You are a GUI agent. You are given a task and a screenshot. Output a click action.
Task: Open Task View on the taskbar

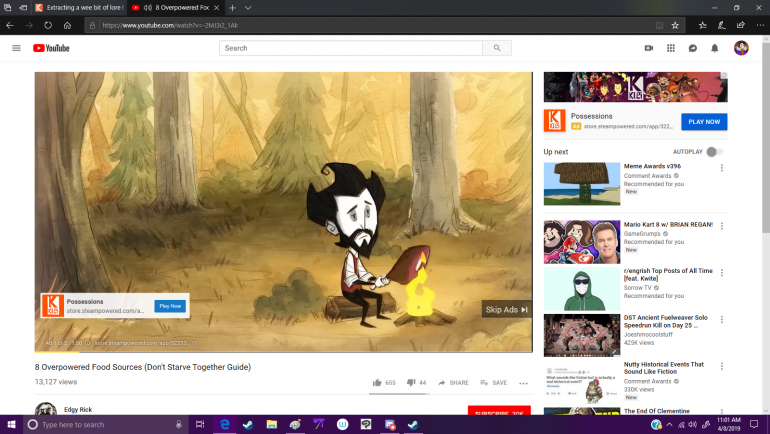coord(200,424)
